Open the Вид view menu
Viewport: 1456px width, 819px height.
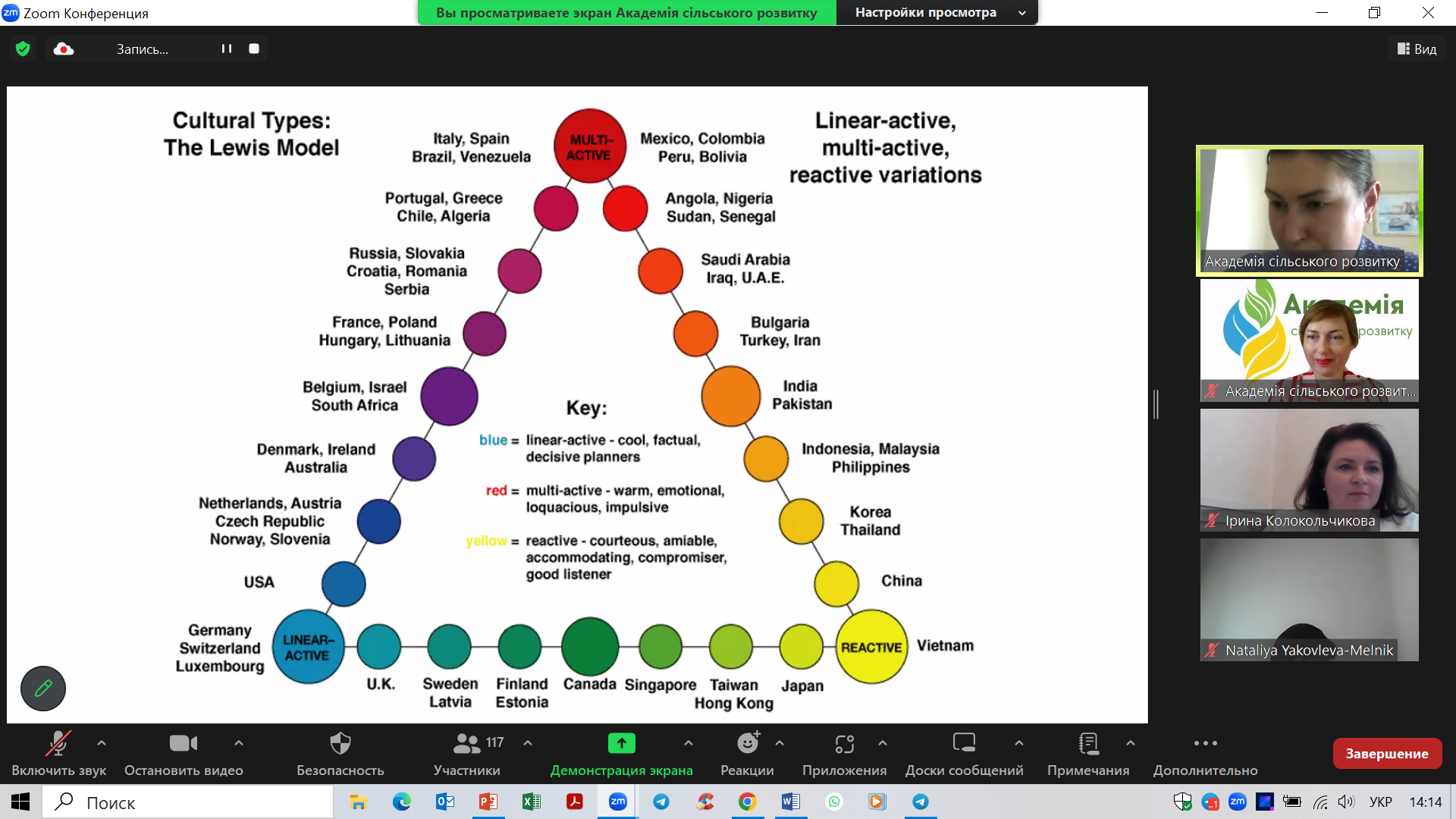point(1417,49)
